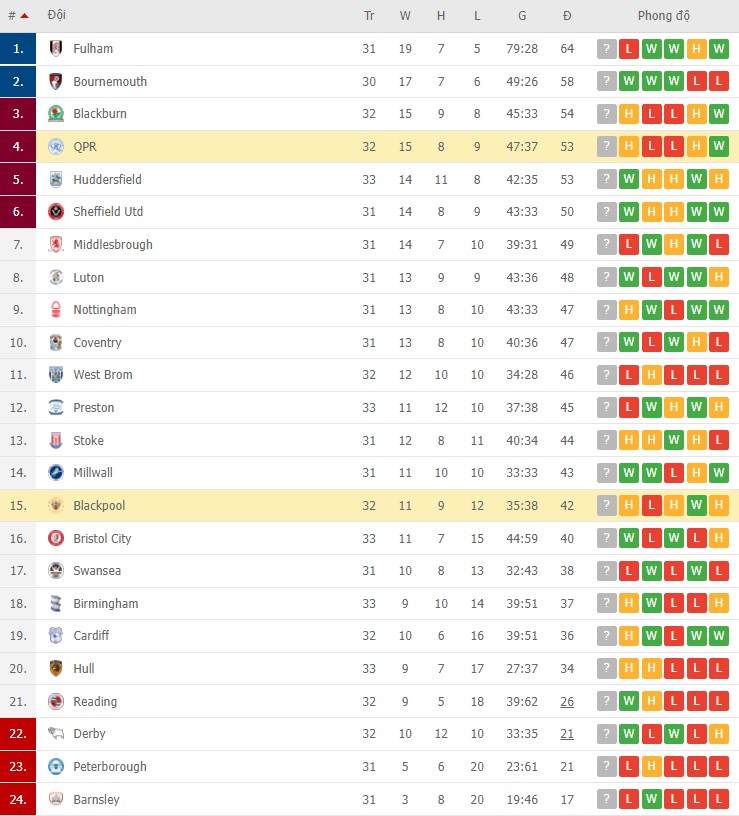Click the Barnsley club badge
This screenshot has height=816, width=739.
click(55, 799)
